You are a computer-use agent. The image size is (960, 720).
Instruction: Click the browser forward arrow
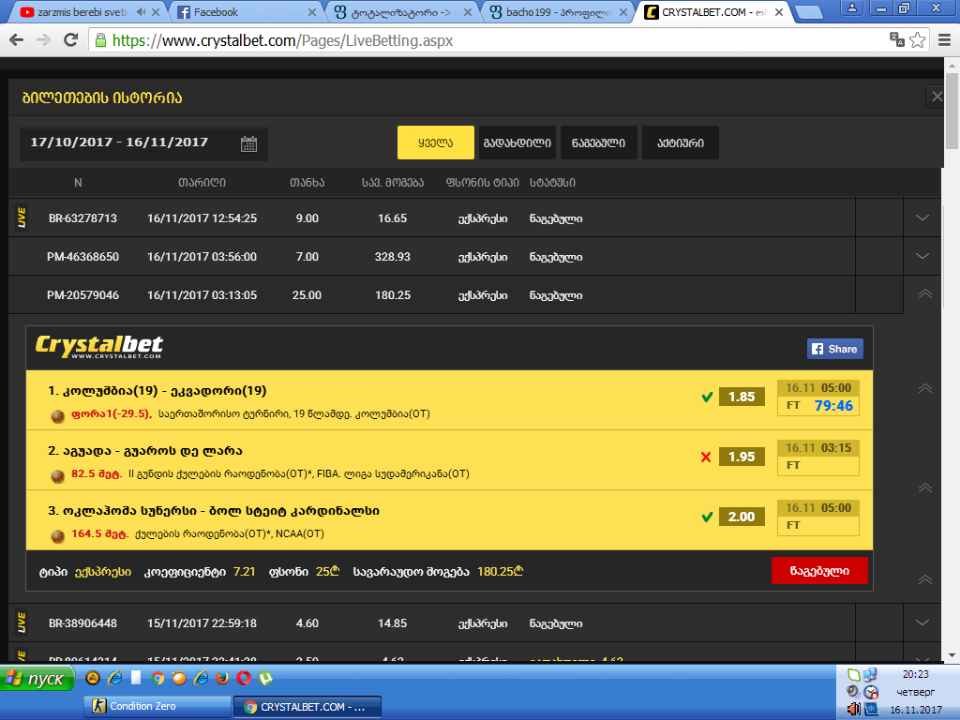[43, 40]
